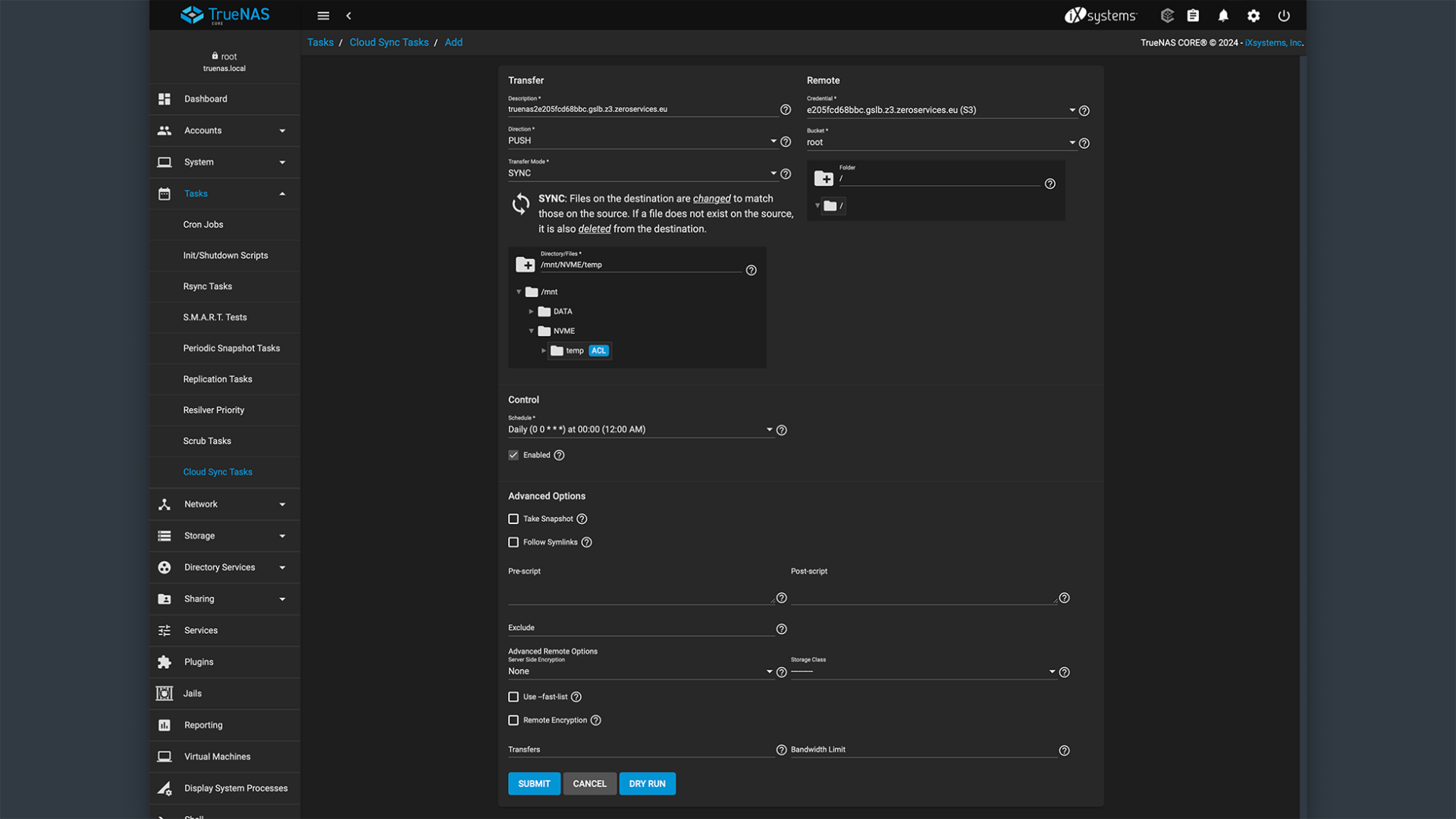Uncheck the Enabled checkbox under Schedule

tap(513, 454)
